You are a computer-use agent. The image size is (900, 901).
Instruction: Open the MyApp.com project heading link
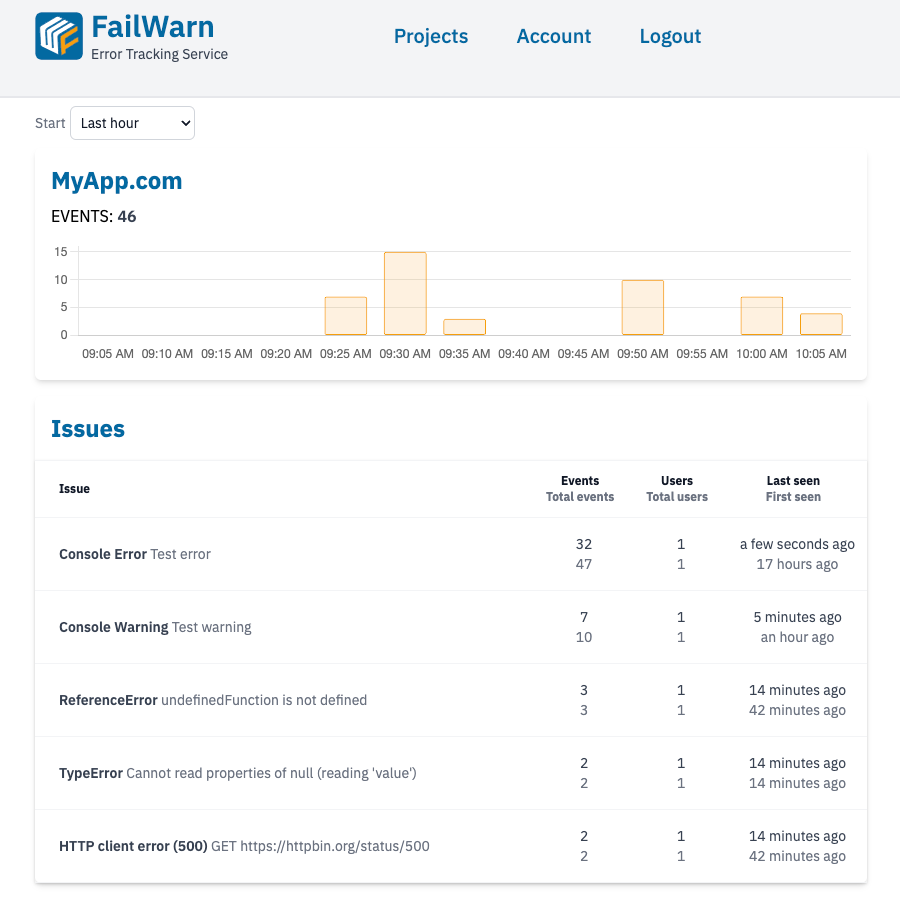pyautogui.click(x=116, y=181)
